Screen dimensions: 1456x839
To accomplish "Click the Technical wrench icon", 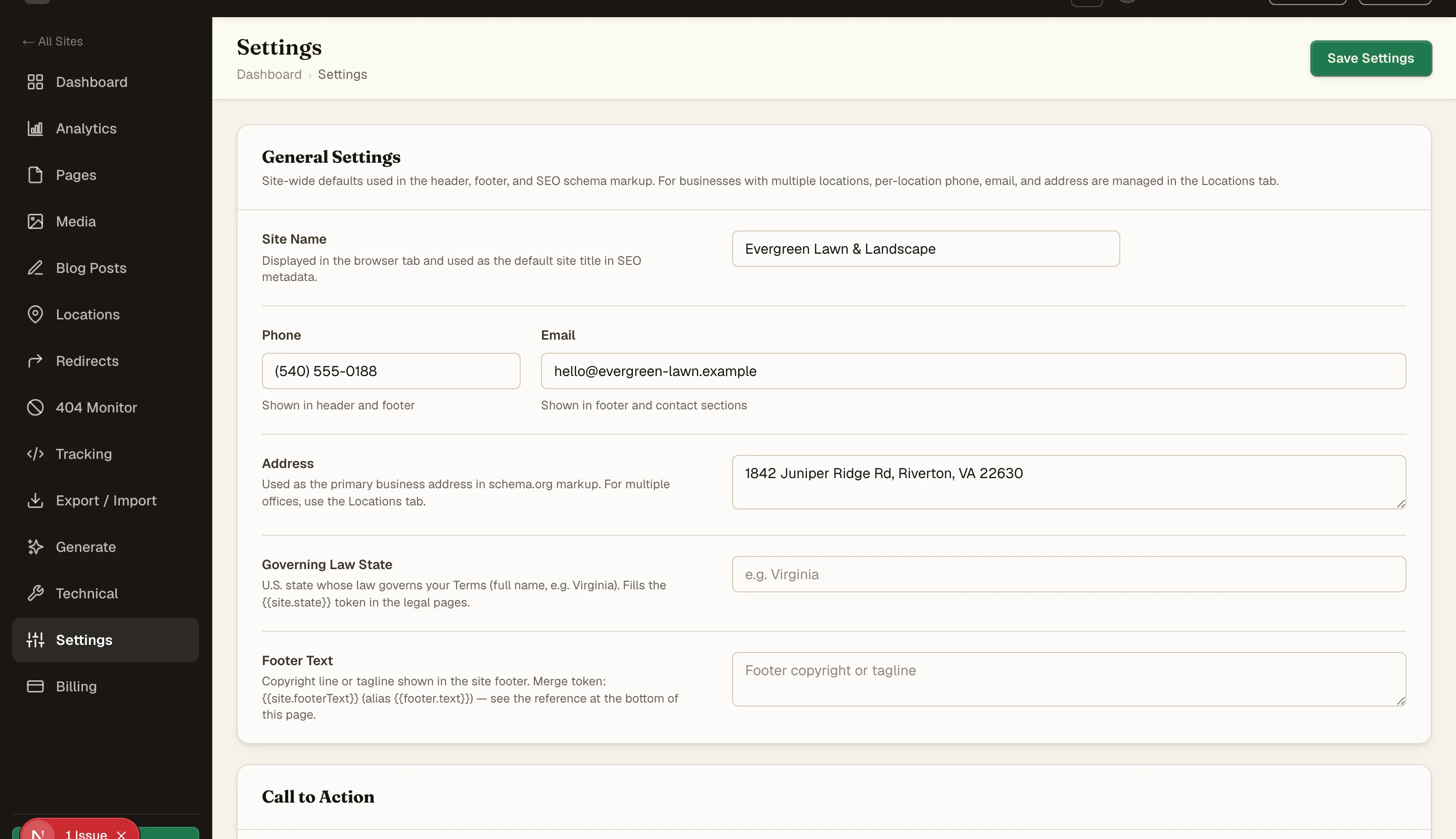I will pos(35,593).
